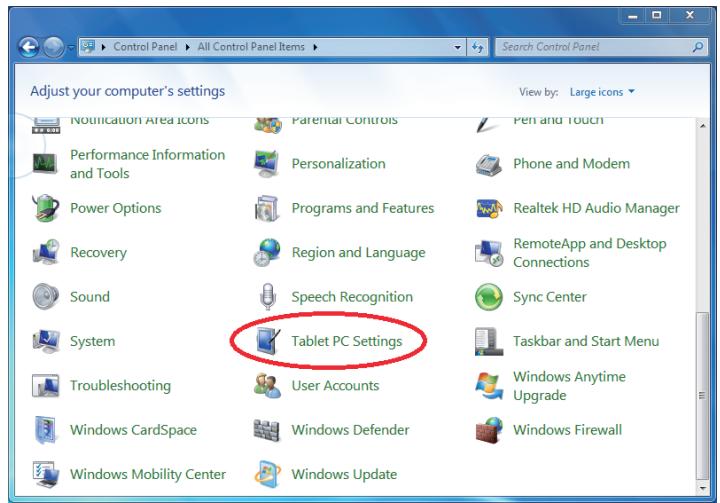Click the Windows CardSpace icon
Screen dimensions: 720x503
45,430
